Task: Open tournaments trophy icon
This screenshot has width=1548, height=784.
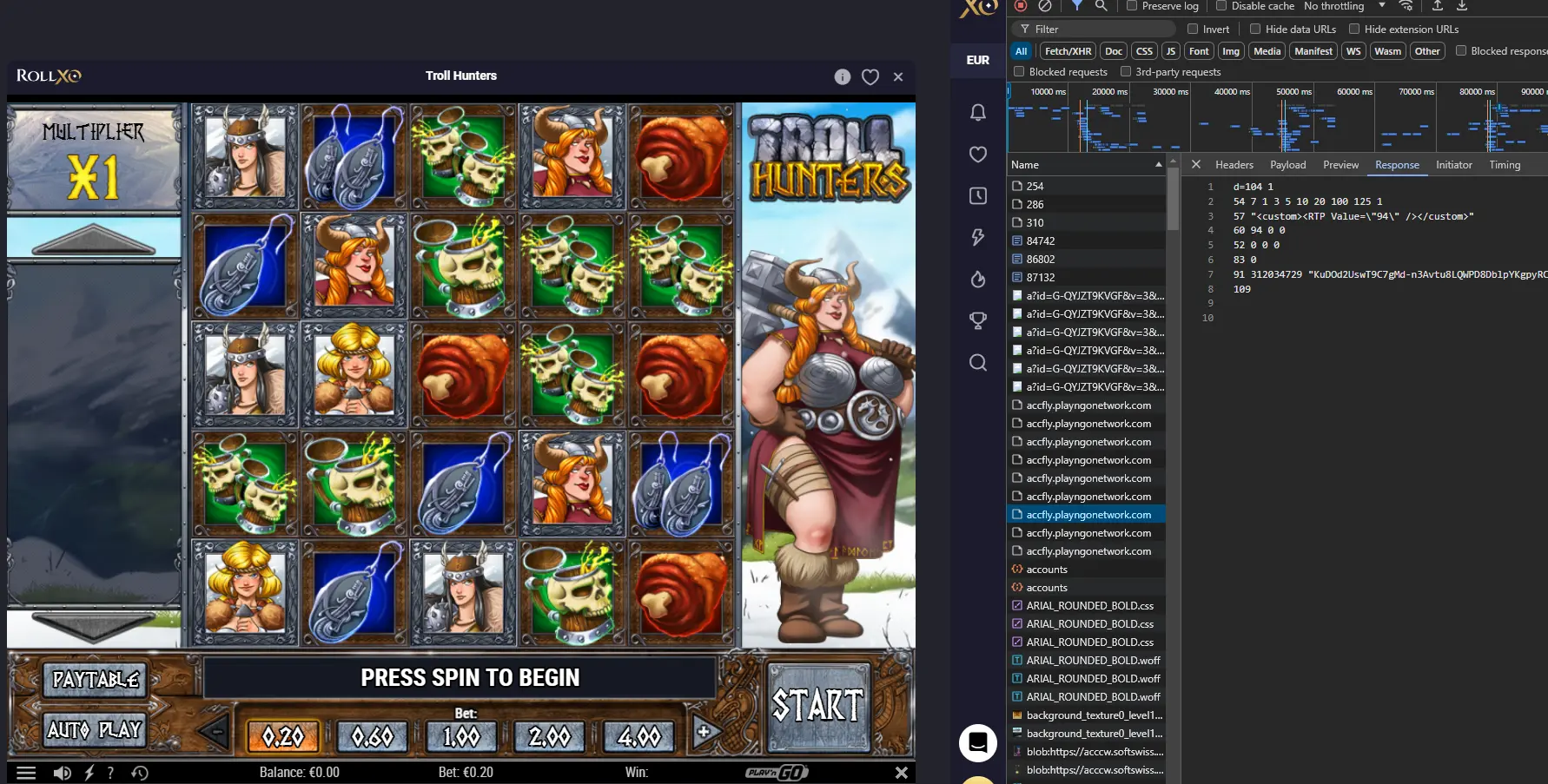Action: click(978, 320)
